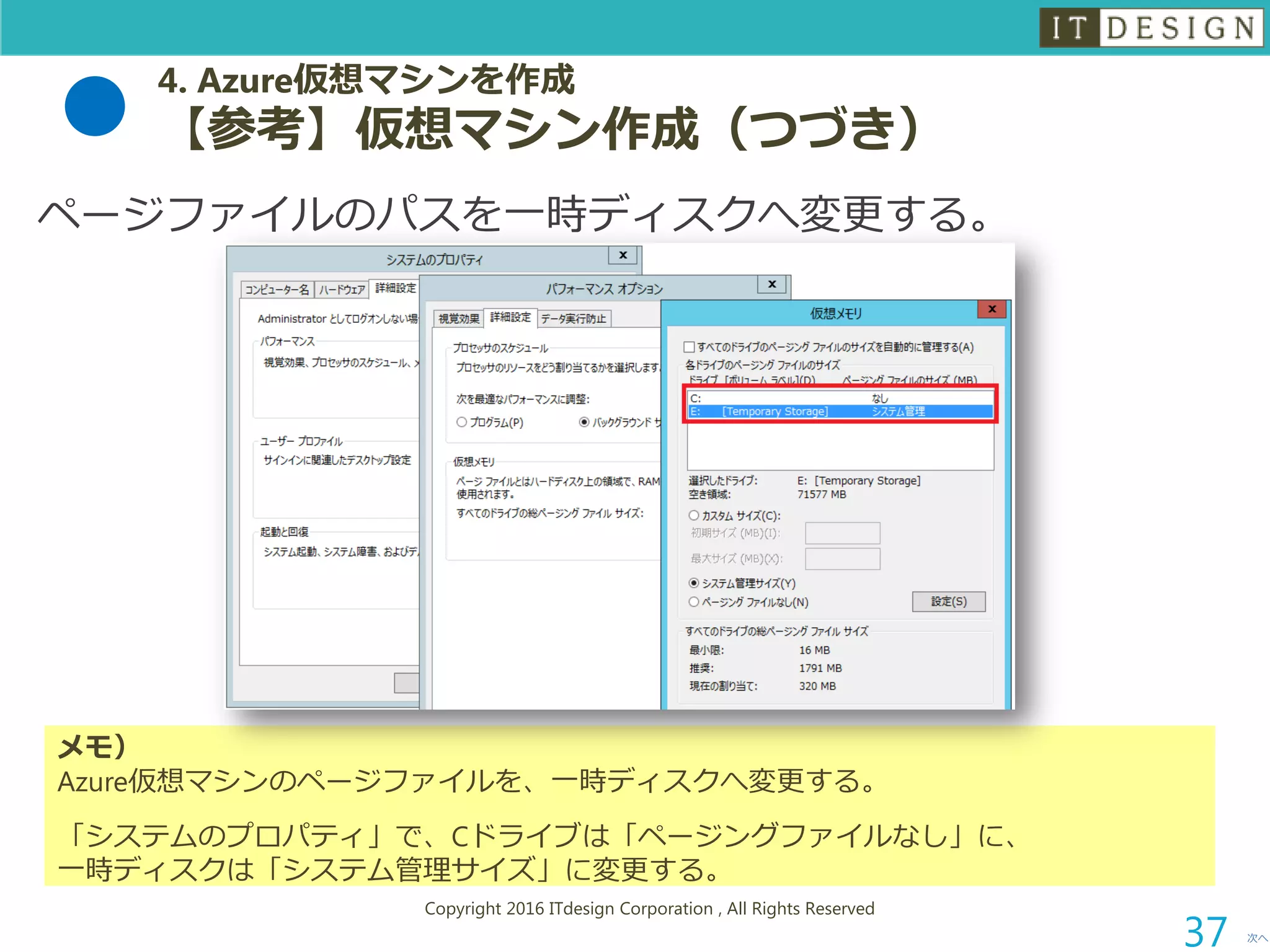Open Hardware tab in System Properties
1270x952 pixels.
click(342, 289)
